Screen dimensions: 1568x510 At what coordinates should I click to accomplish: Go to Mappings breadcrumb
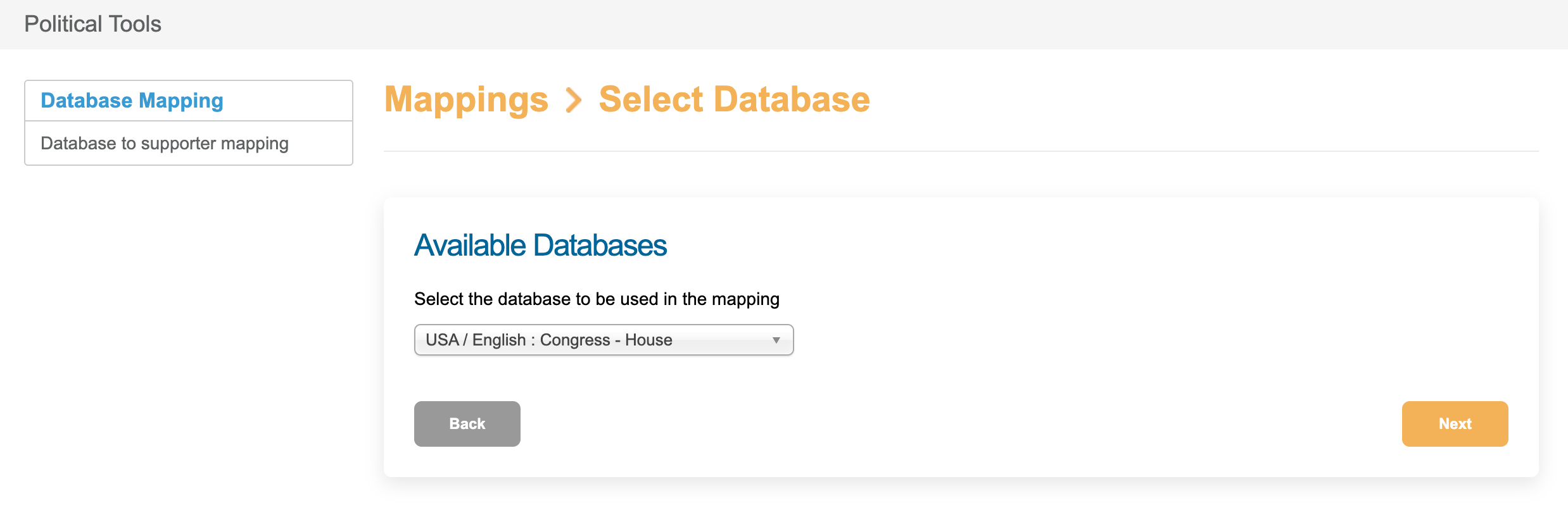coord(466,100)
